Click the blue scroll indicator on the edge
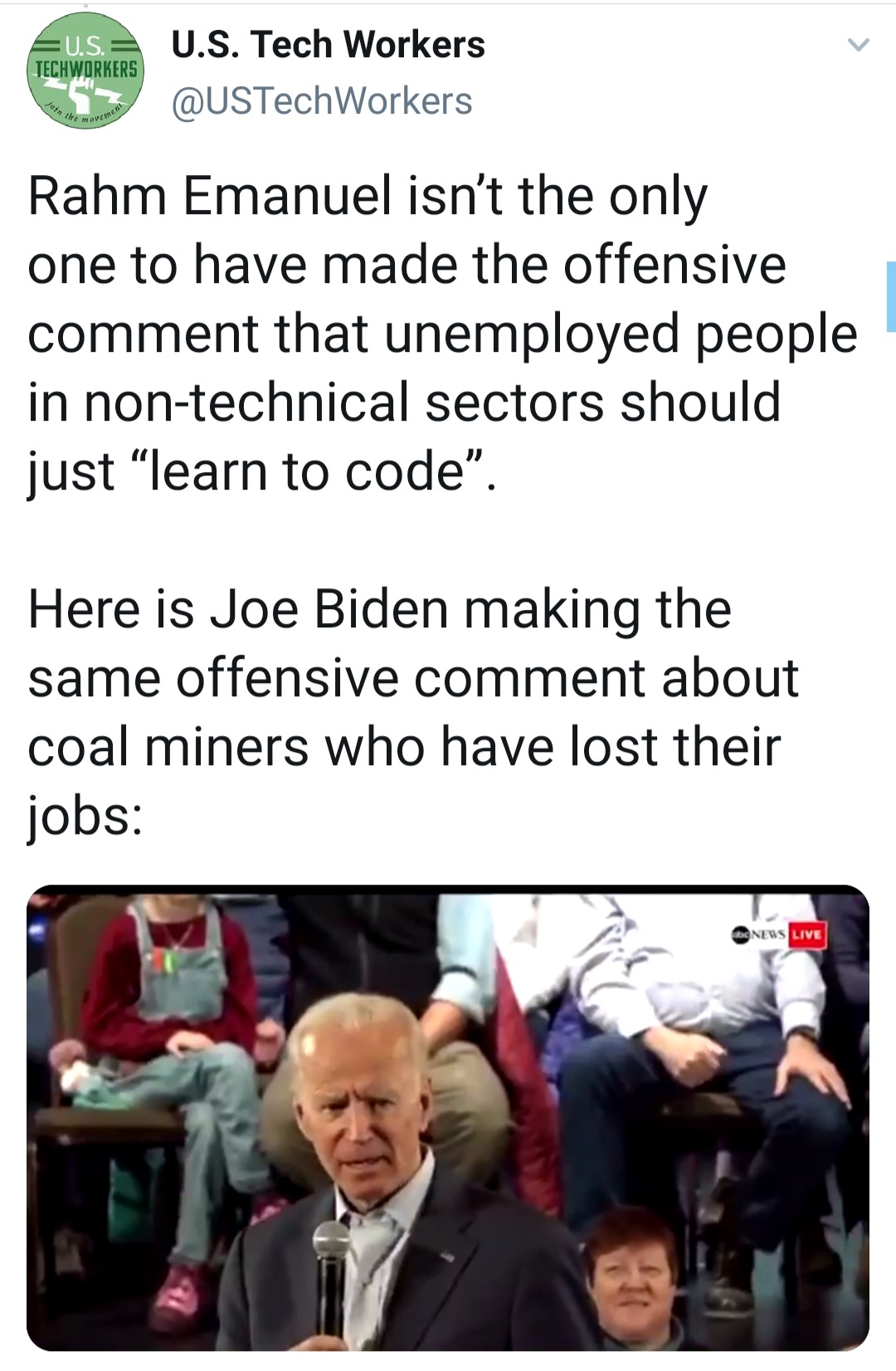Image resolution: width=896 pixels, height=1371 pixels. pyautogui.click(x=891, y=296)
